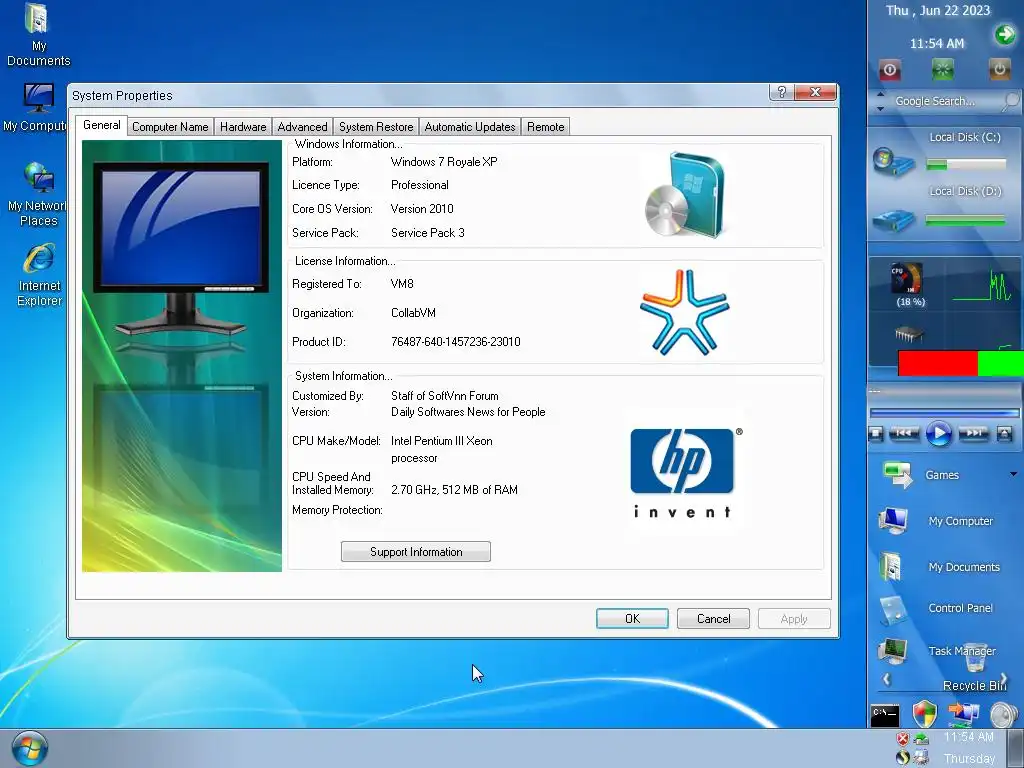Click the down arrow beside Google Search
1024x768 pixels.
880,108
